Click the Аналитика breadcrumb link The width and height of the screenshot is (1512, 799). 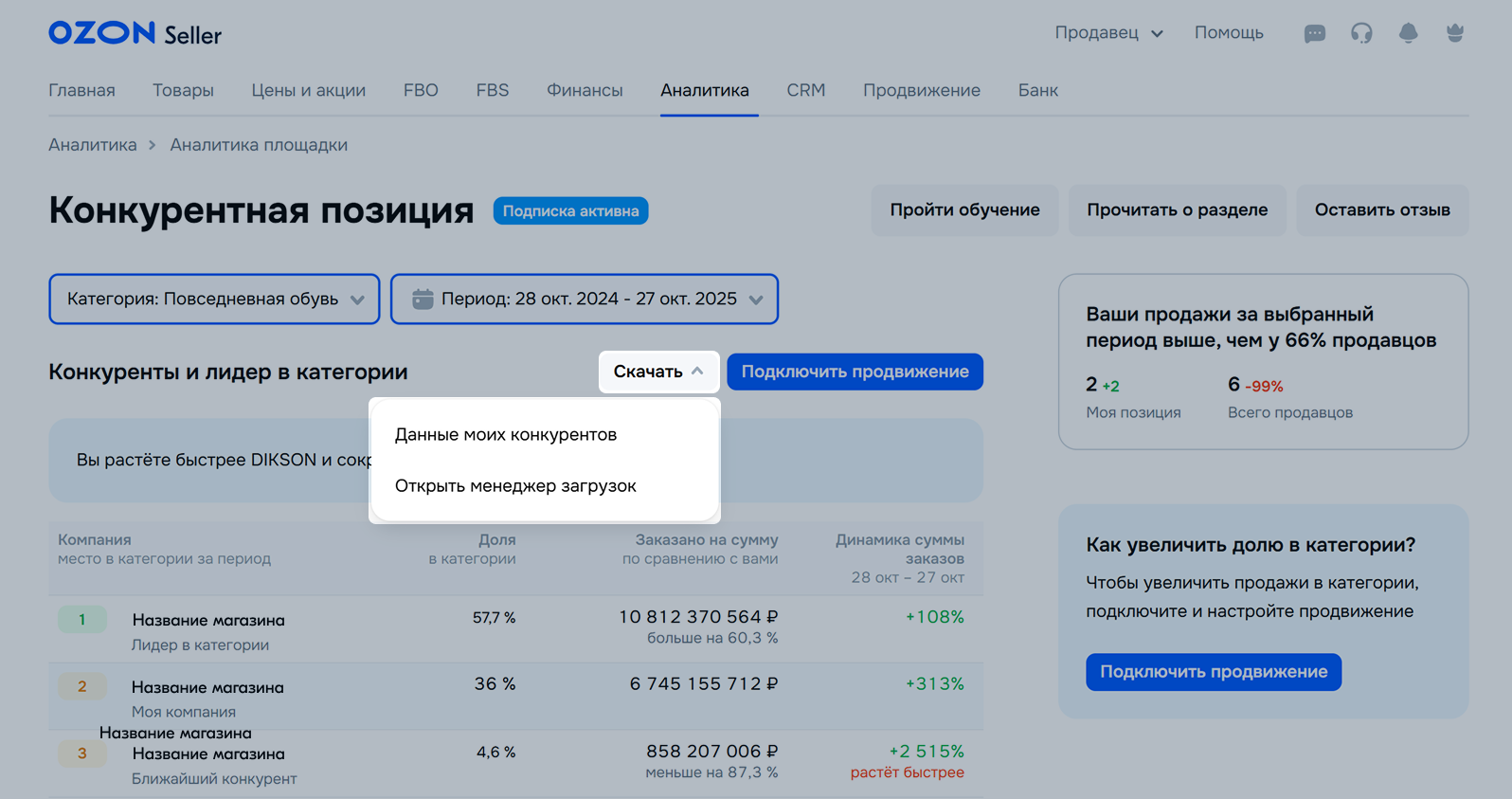pyautogui.click(x=93, y=145)
